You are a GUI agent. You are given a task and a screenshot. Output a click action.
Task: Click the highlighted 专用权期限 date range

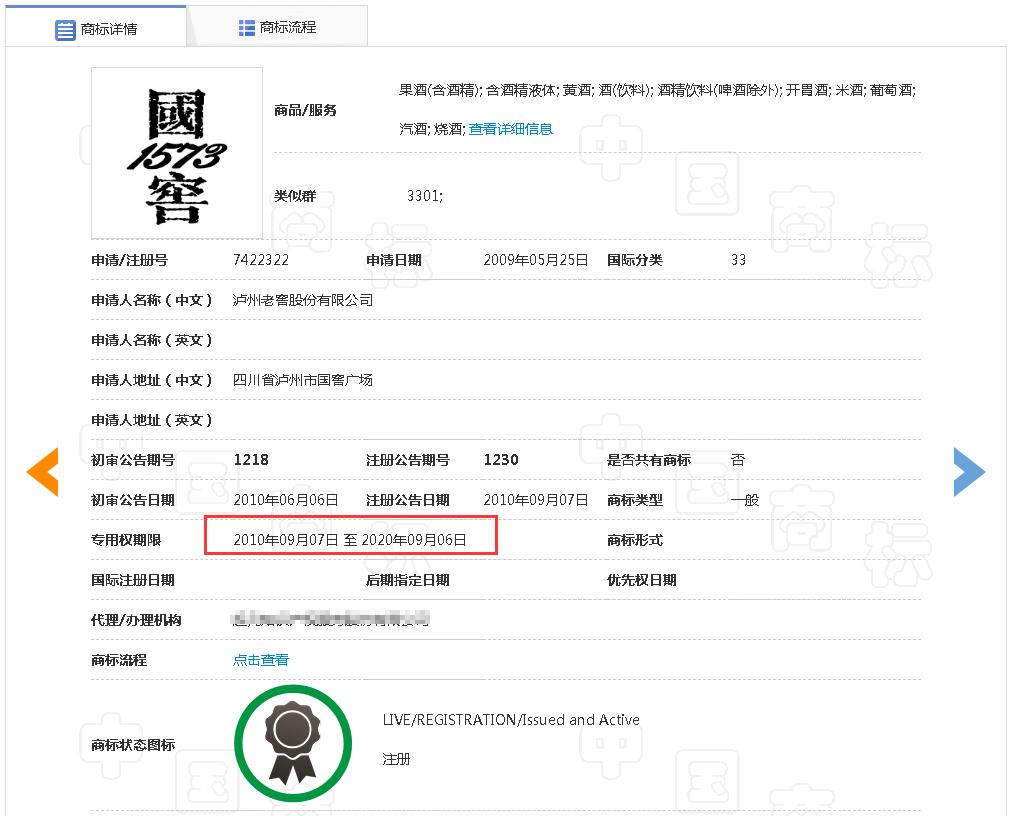coord(350,540)
